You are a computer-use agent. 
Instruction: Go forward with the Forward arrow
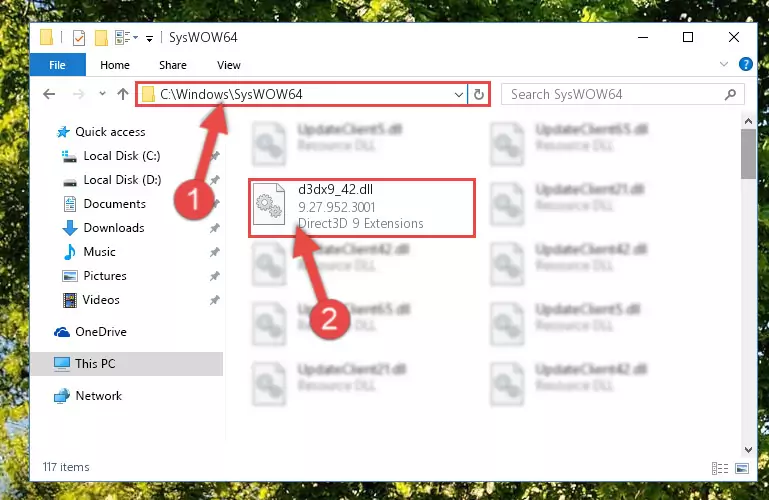[x=78, y=94]
